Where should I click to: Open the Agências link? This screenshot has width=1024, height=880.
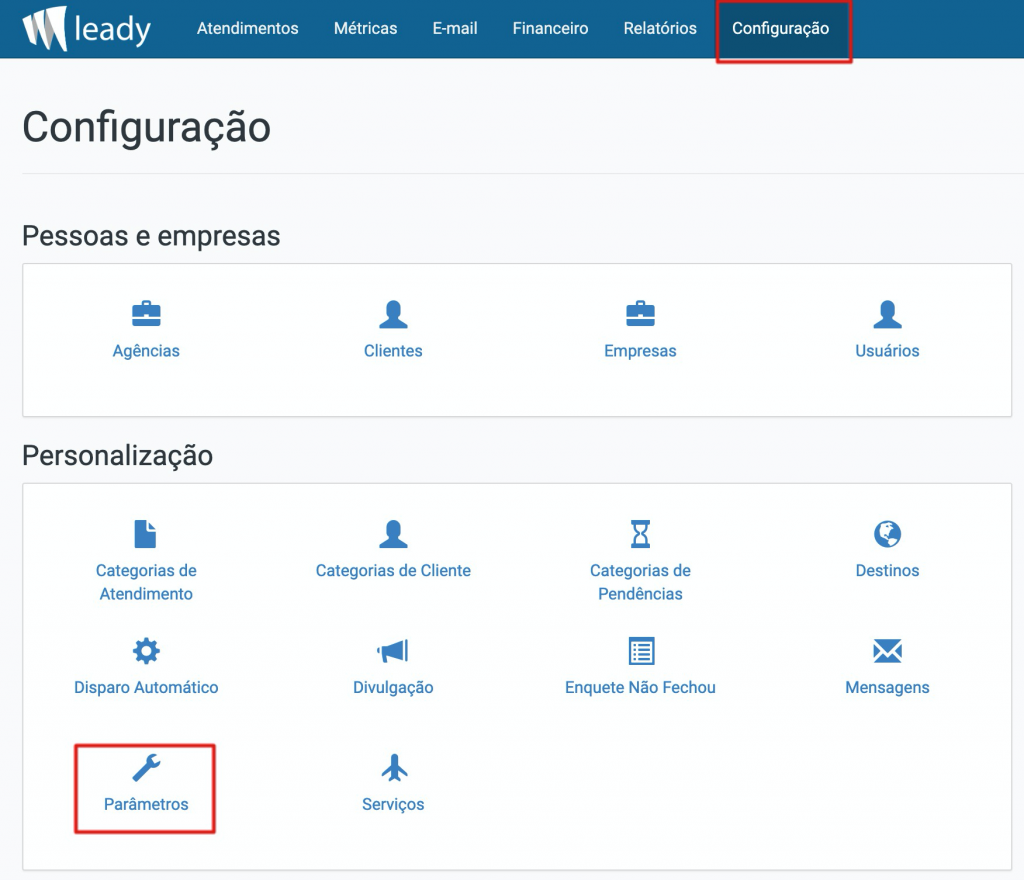pyautogui.click(x=146, y=351)
